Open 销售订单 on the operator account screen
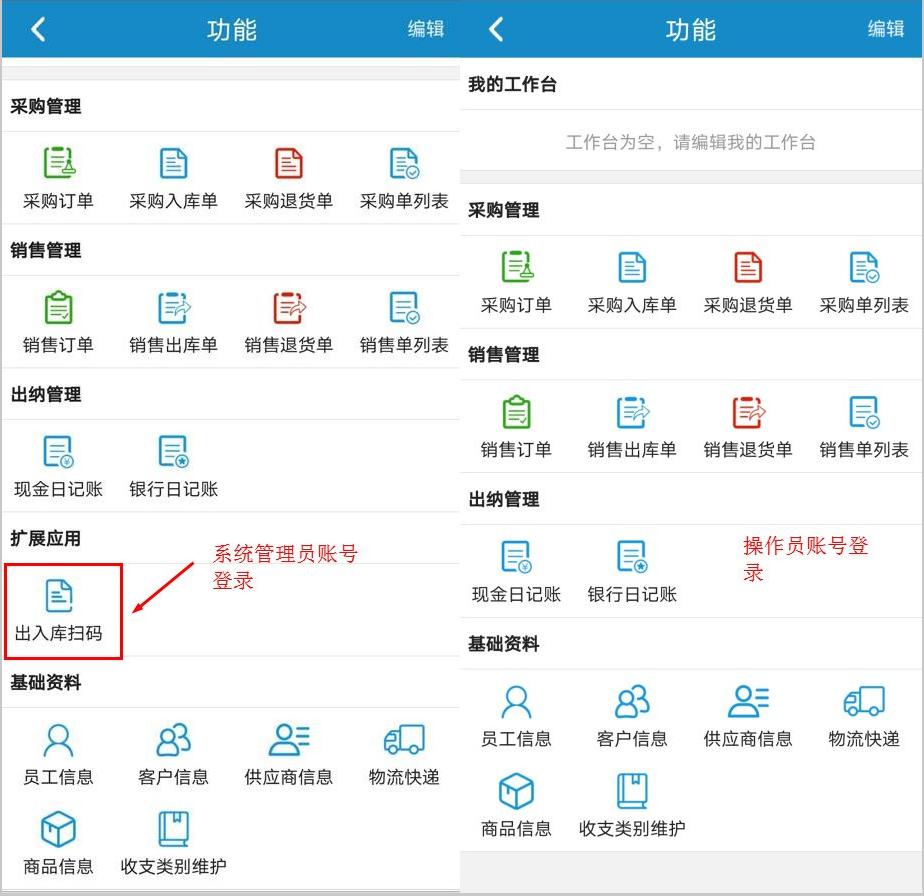The width and height of the screenshot is (924, 896). click(516, 426)
